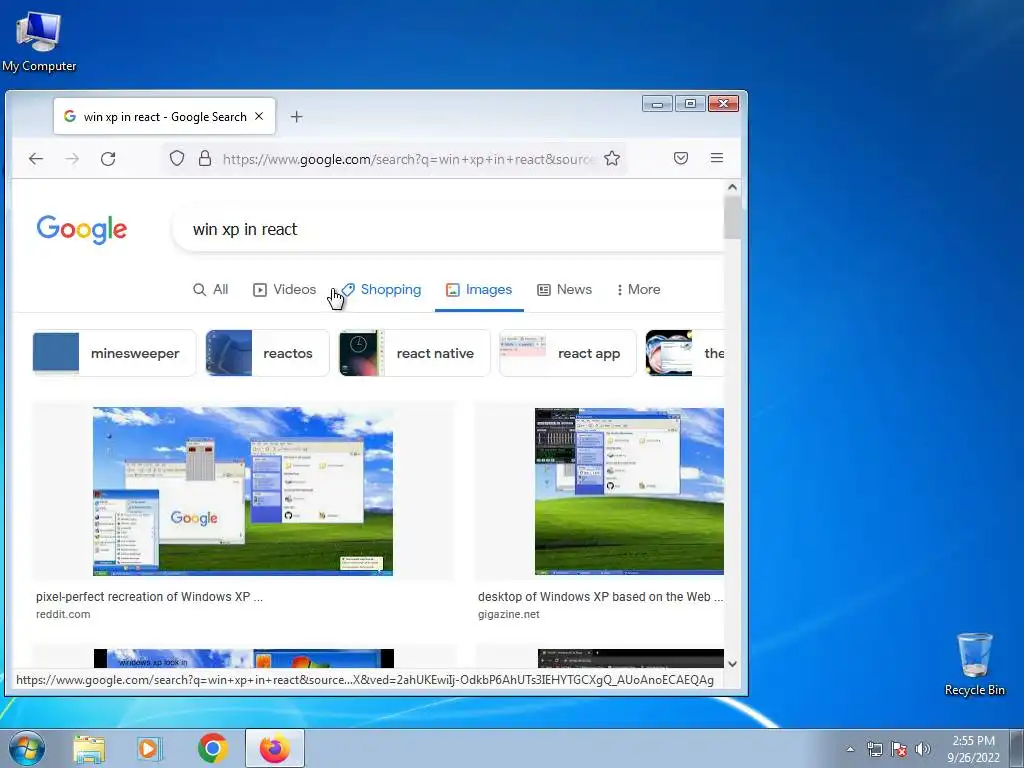1024x768 pixels.
Task: Open the Action Center flag icon
Action: (899, 749)
